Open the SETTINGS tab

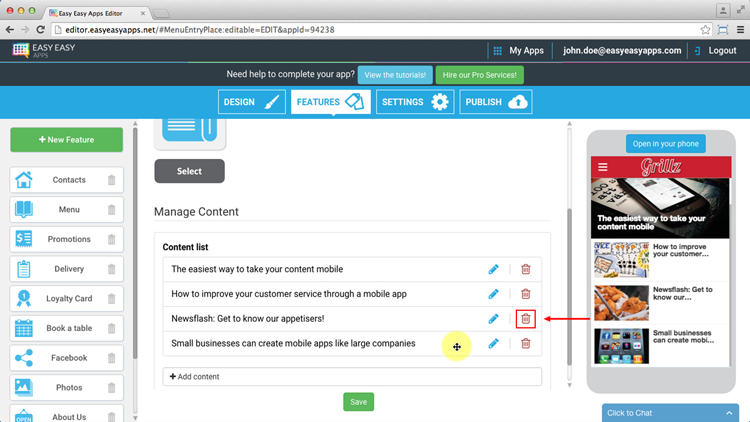414,102
